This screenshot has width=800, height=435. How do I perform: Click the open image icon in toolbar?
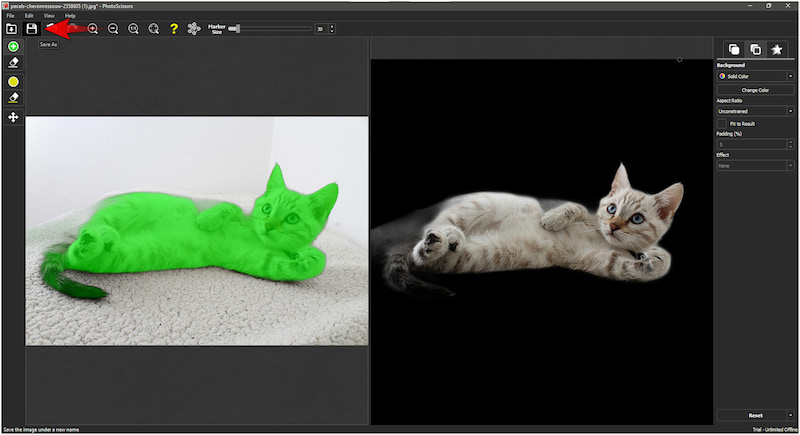[11, 29]
